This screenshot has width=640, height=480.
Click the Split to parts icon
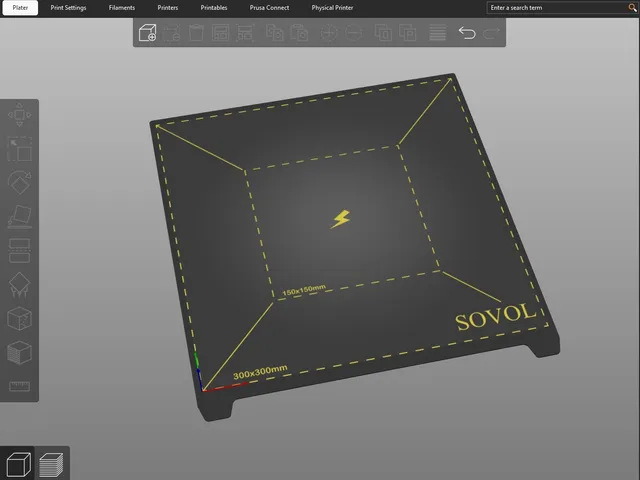coord(408,33)
